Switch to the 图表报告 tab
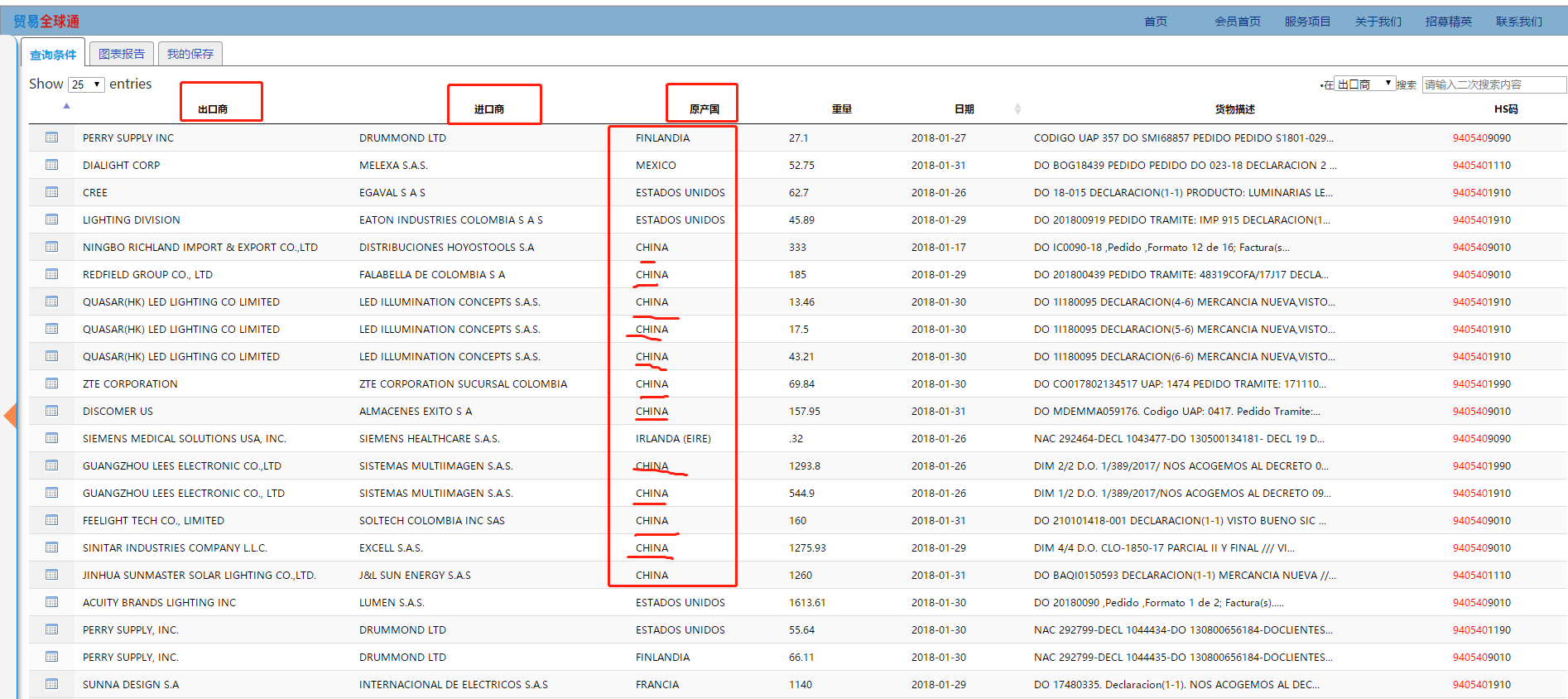 (x=122, y=54)
